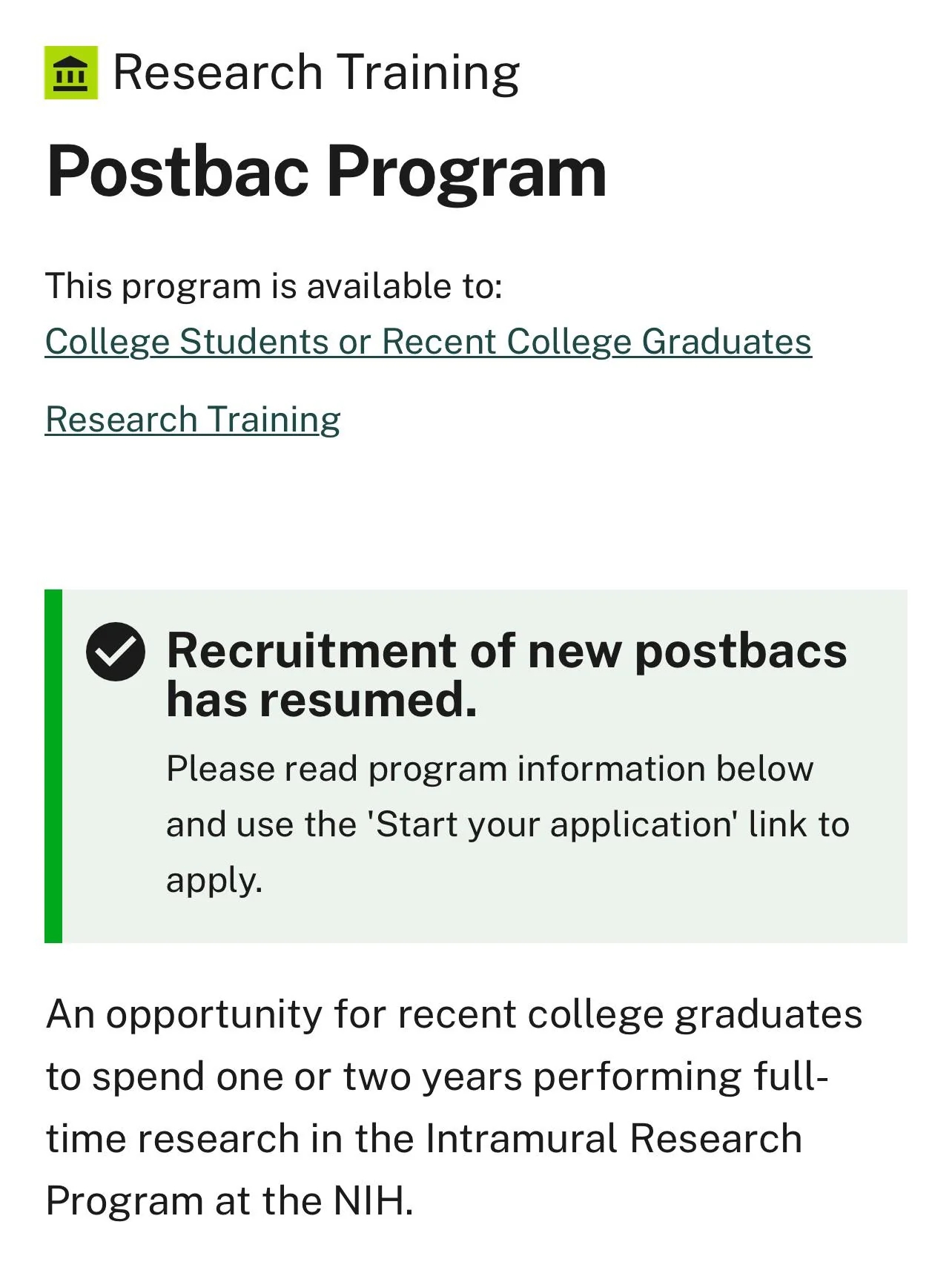This screenshot has height=1279, width=952.
Task: Click the 'has resumed.' heading line
Action: click(x=321, y=700)
